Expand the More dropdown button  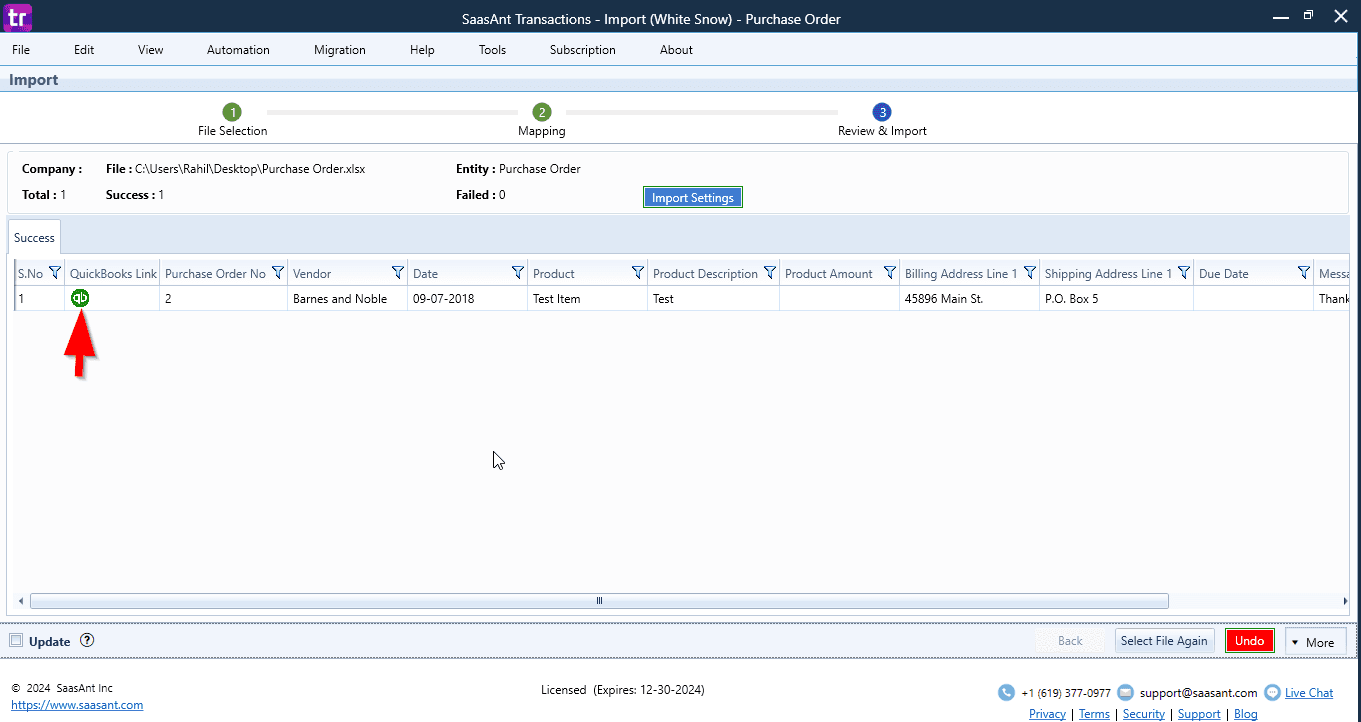(x=1315, y=642)
